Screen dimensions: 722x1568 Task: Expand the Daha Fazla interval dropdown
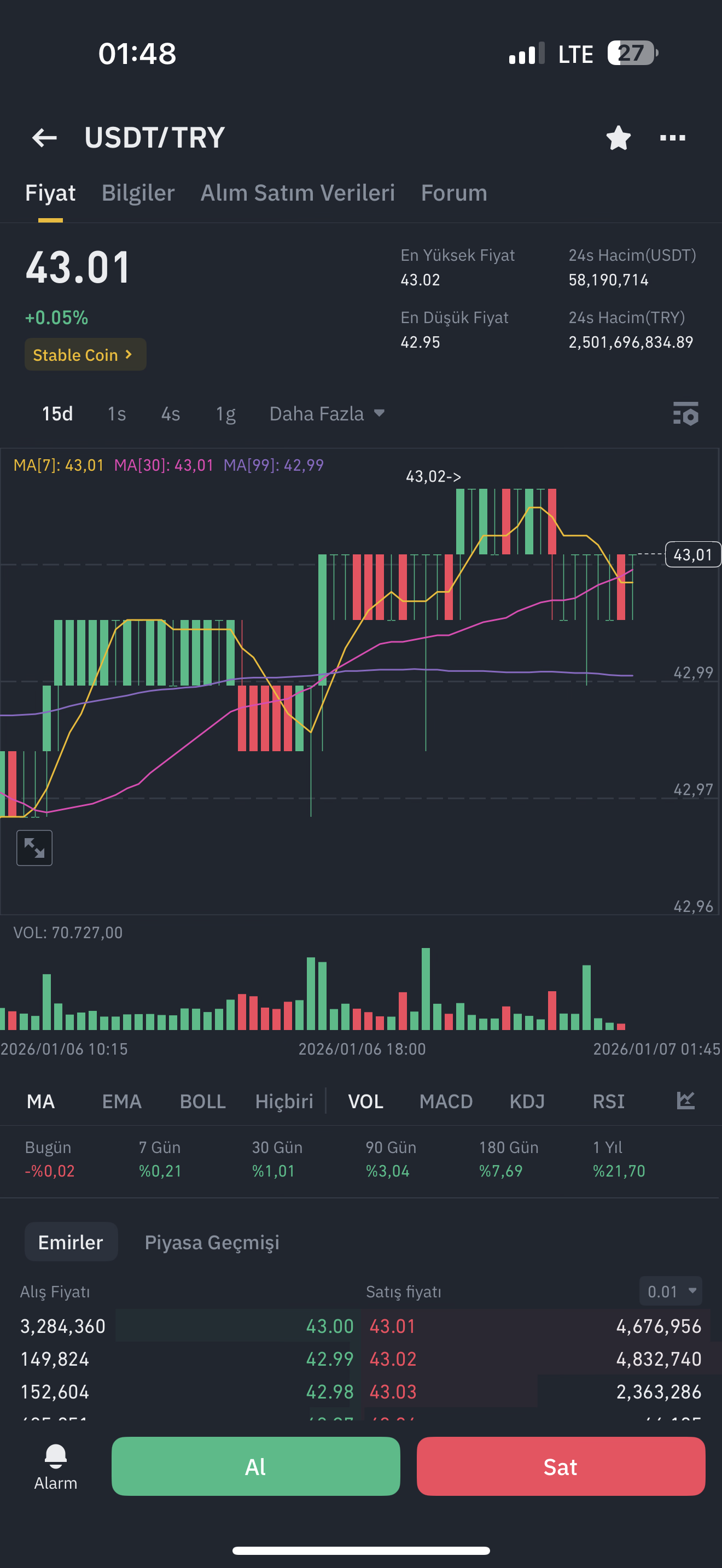[327, 414]
